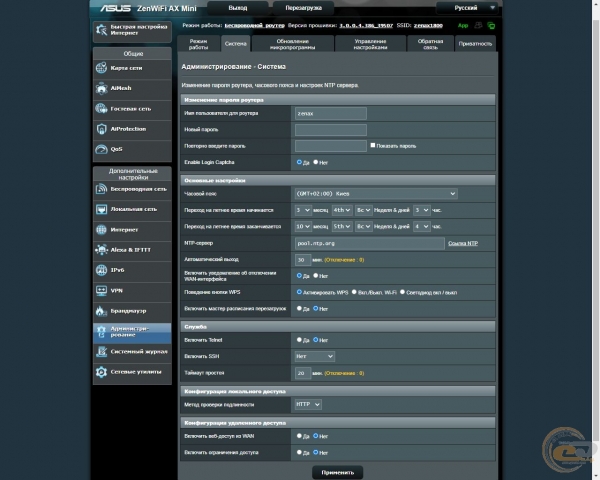Click the Перезагрузка (Reboot) button
The height and width of the screenshot is (480, 600).
tap(303, 8)
